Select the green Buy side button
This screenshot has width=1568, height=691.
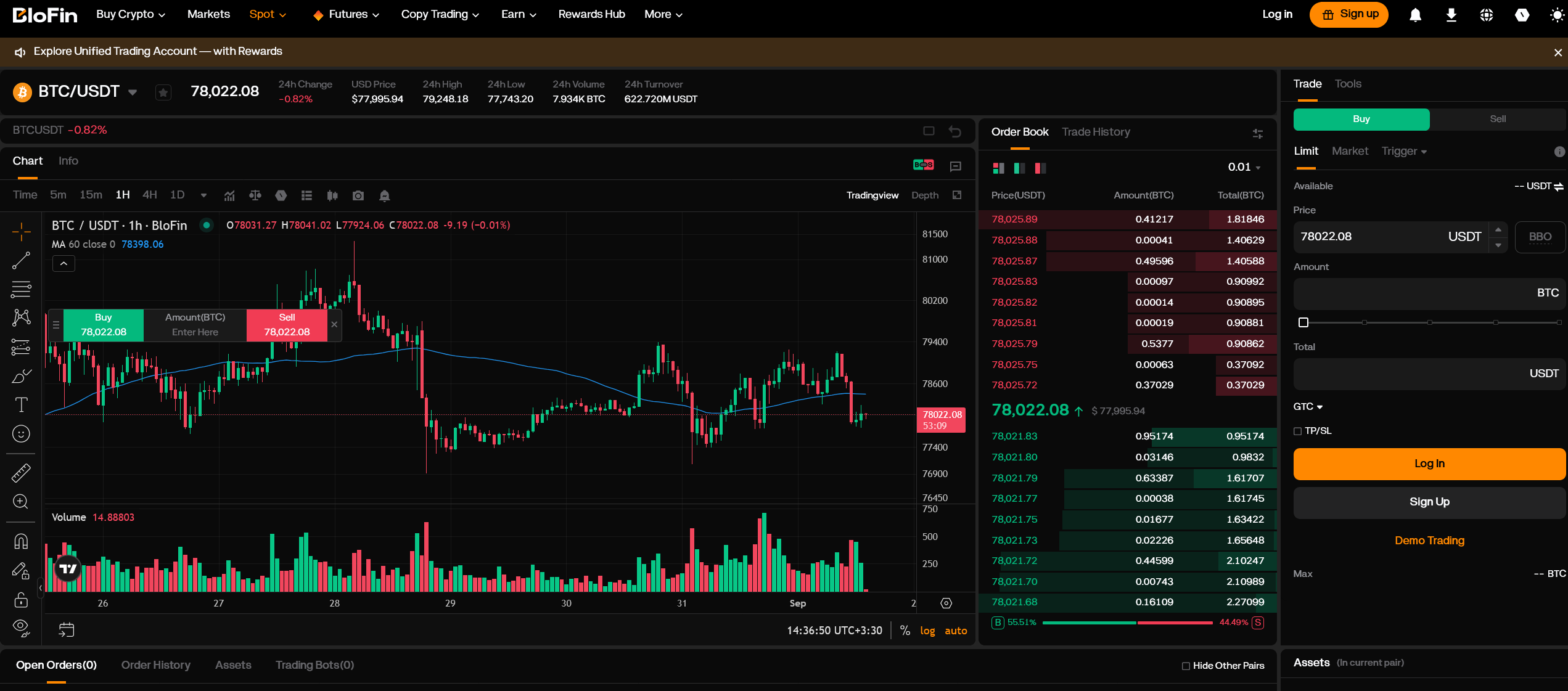(x=1361, y=119)
